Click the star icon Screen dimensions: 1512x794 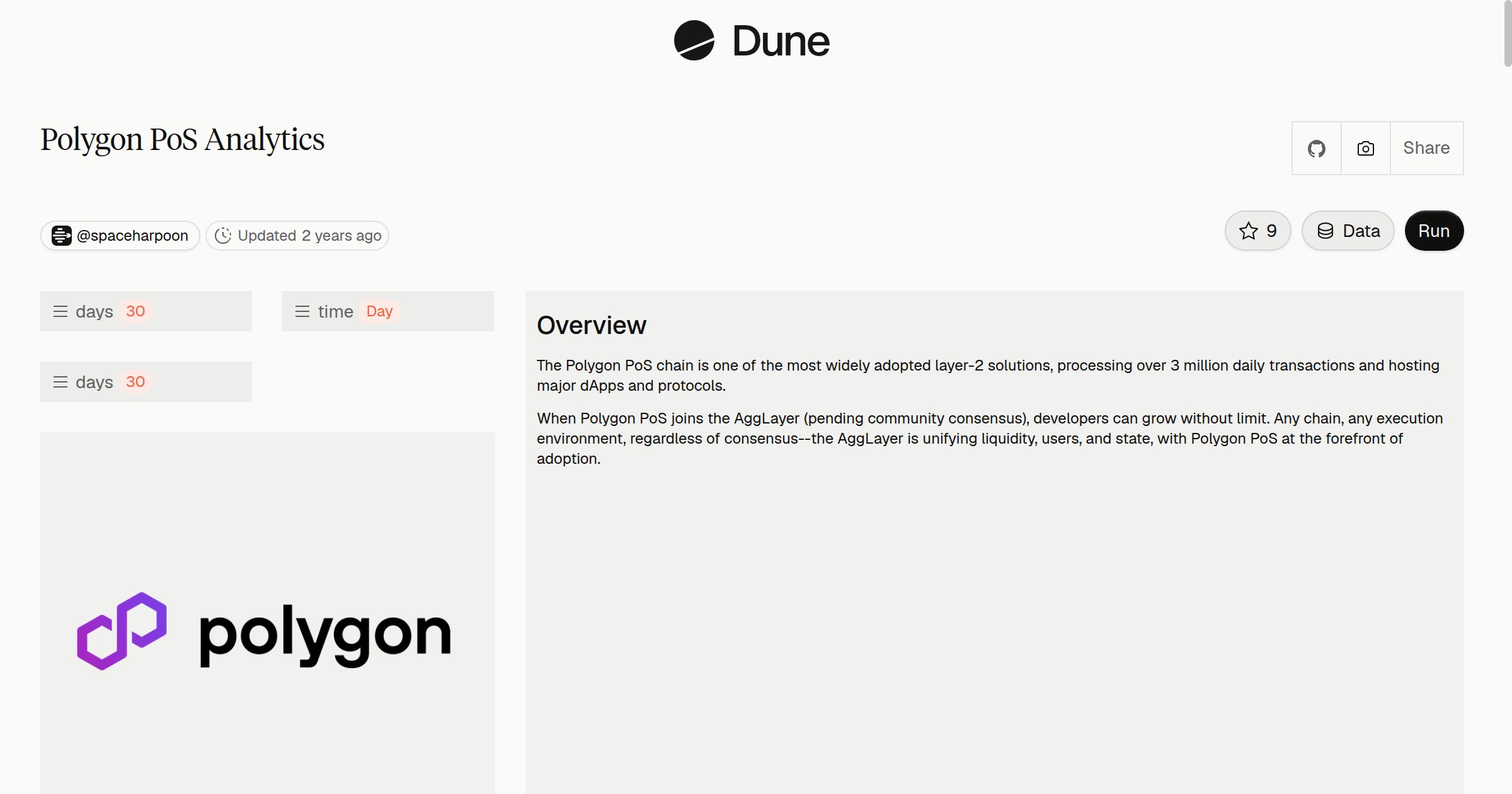1248,231
